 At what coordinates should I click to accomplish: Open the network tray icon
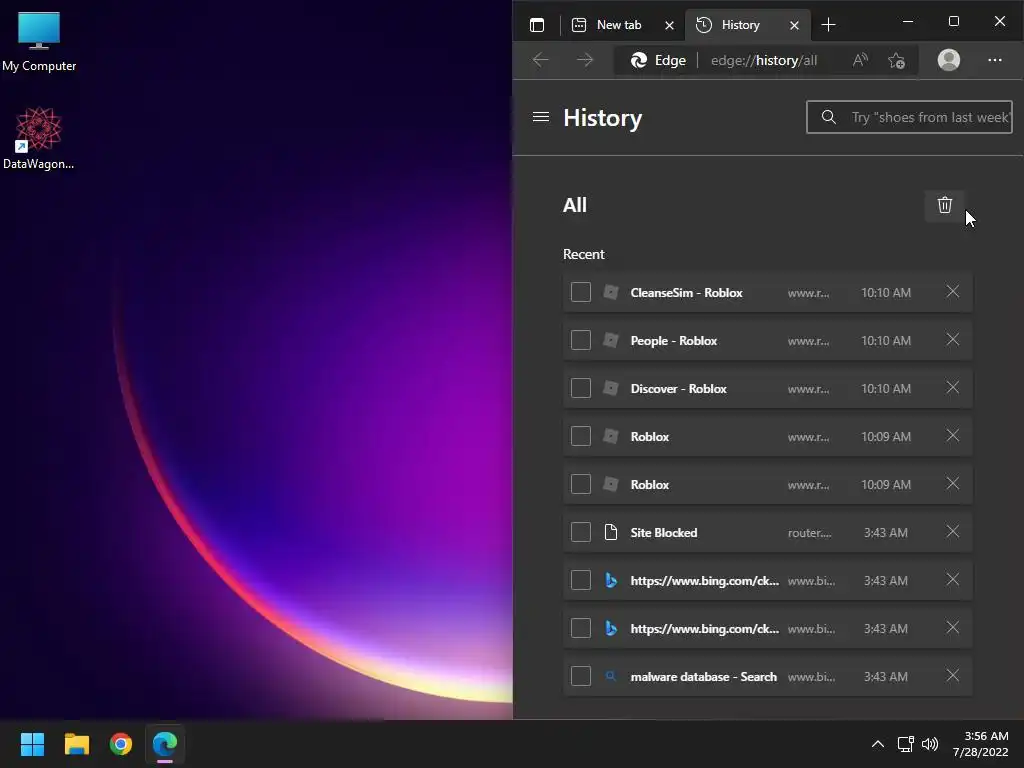pyautogui.click(x=905, y=744)
